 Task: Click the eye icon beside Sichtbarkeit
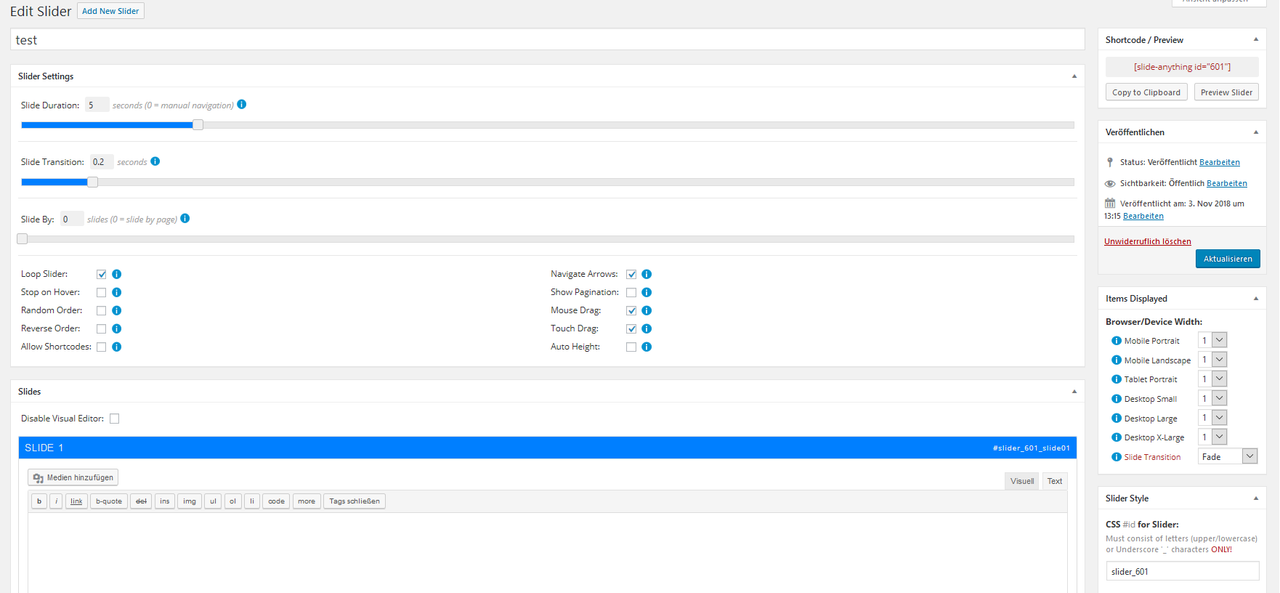(1110, 184)
